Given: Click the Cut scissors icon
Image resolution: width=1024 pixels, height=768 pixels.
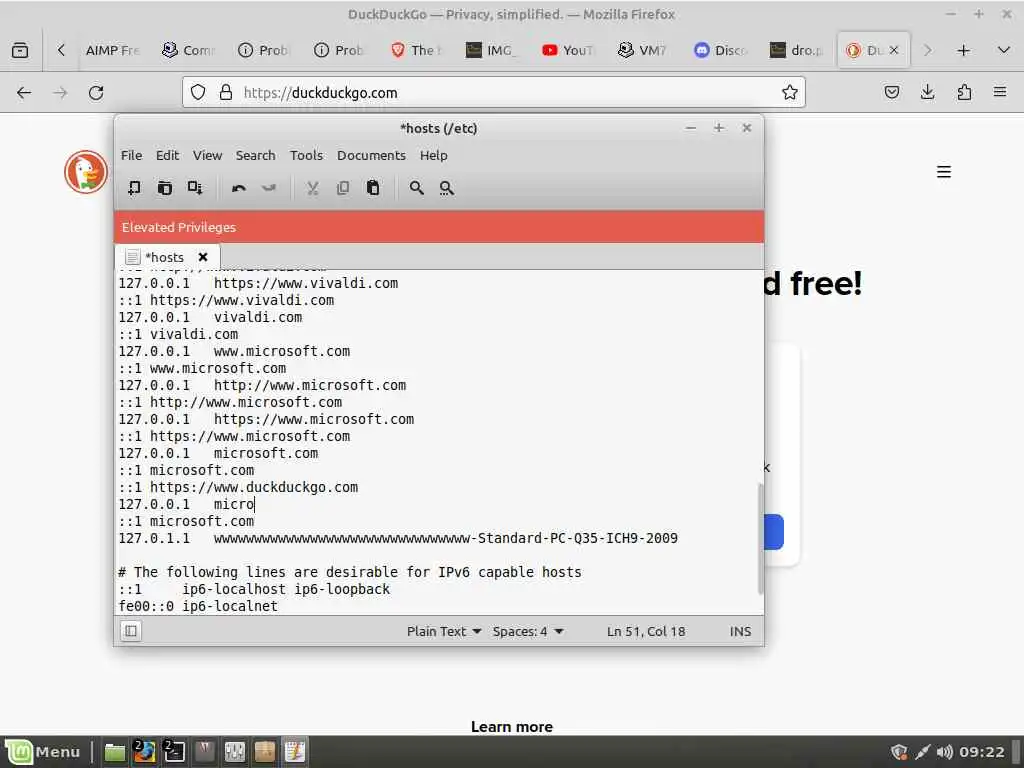Looking at the screenshot, I should pos(313,188).
